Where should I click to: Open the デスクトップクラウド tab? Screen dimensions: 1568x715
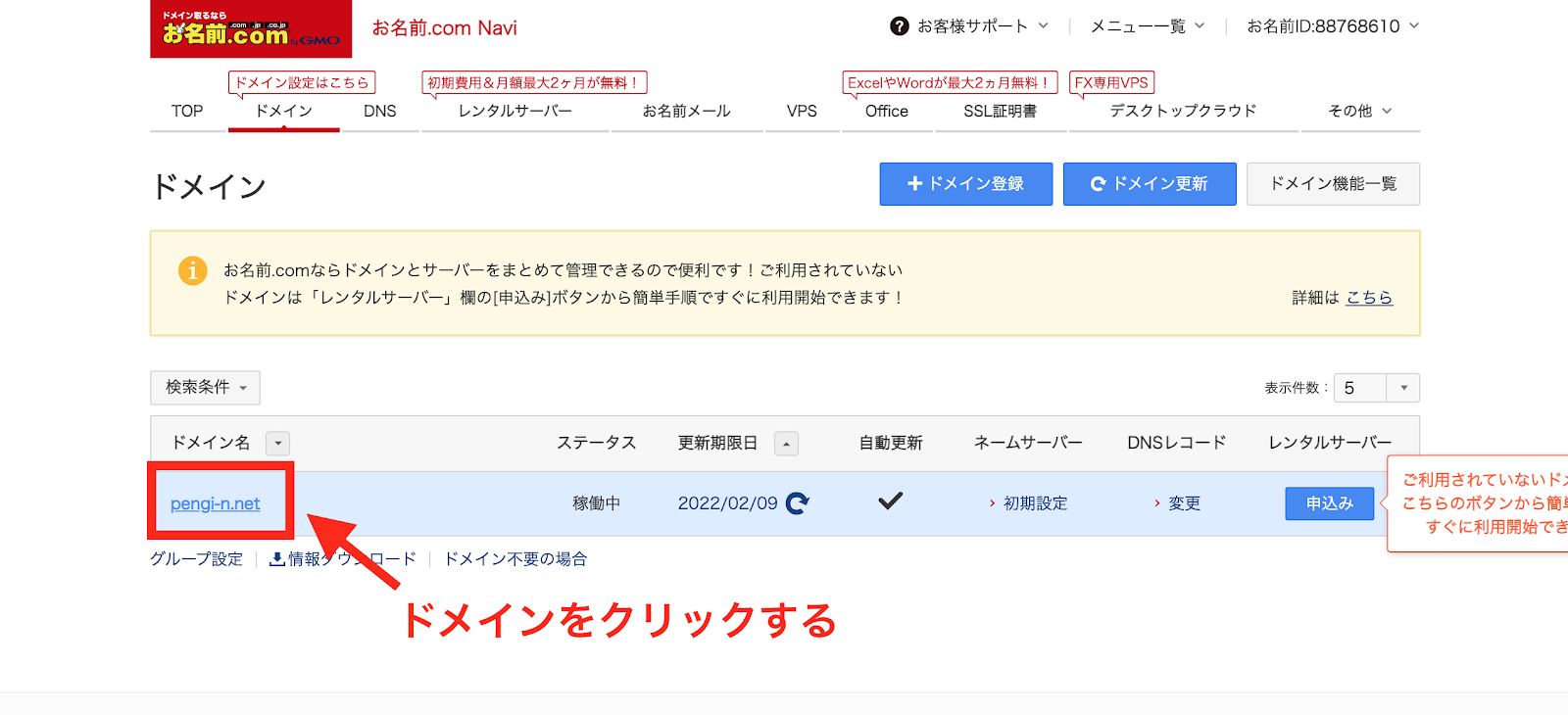(1183, 112)
